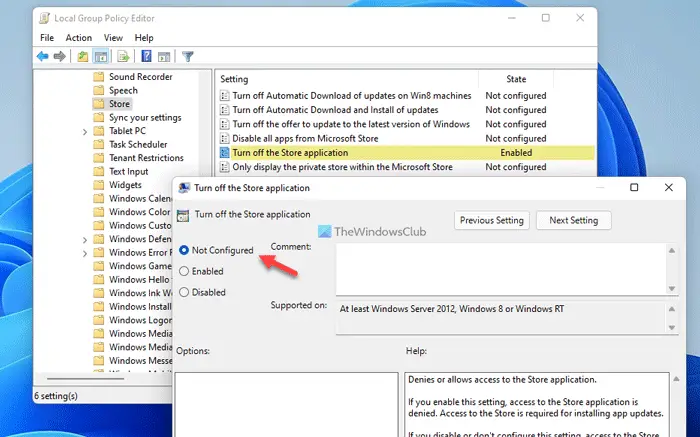Click inside the Comment text box
This screenshot has width=700, height=437.
coord(501,269)
